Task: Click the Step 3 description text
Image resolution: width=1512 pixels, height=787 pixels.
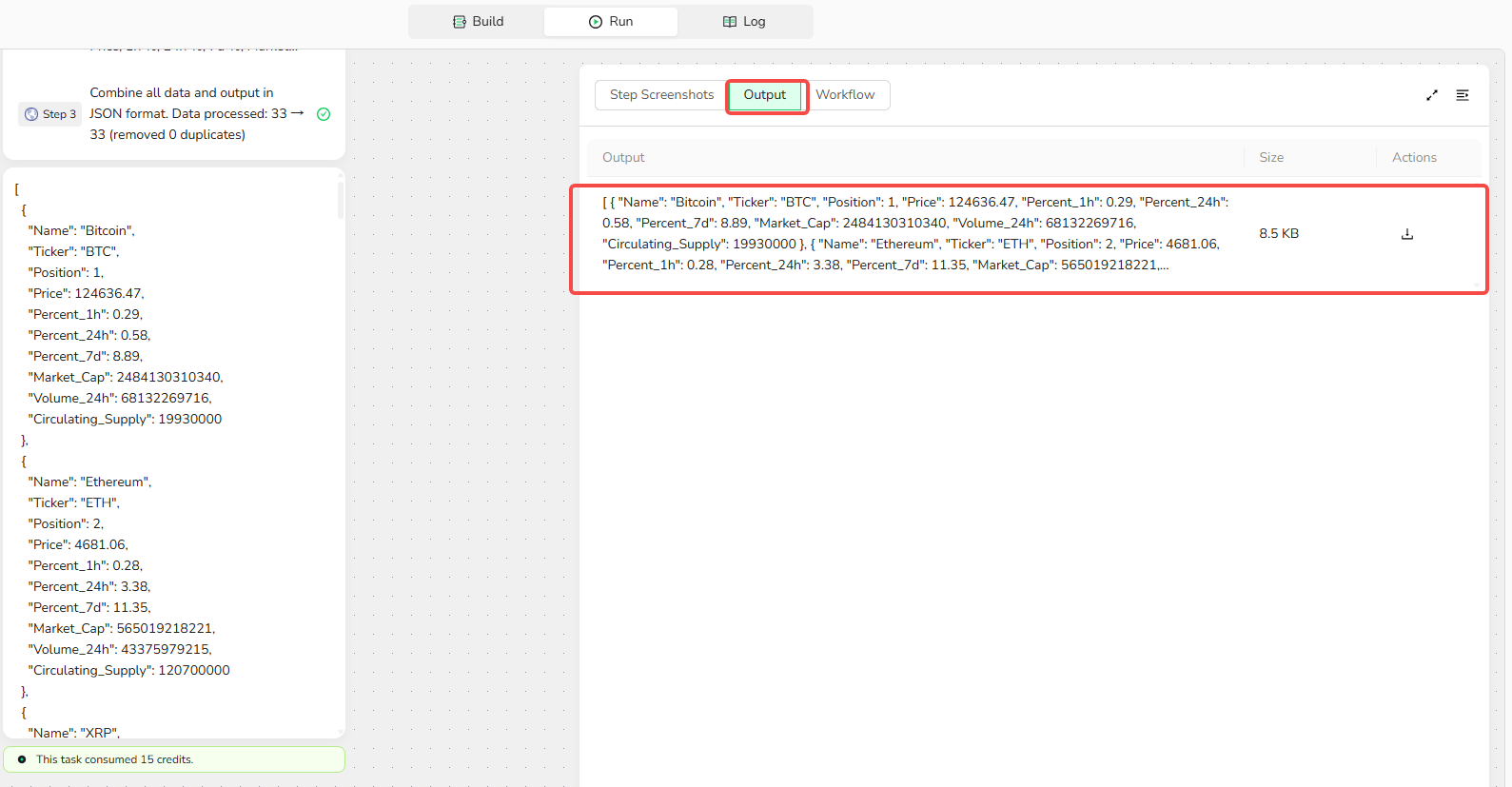Action: click(190, 114)
